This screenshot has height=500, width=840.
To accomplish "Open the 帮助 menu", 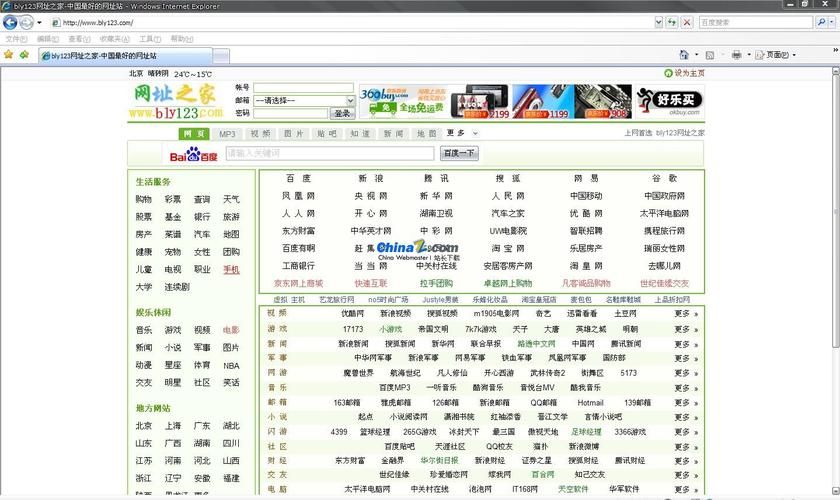I will pos(182,39).
